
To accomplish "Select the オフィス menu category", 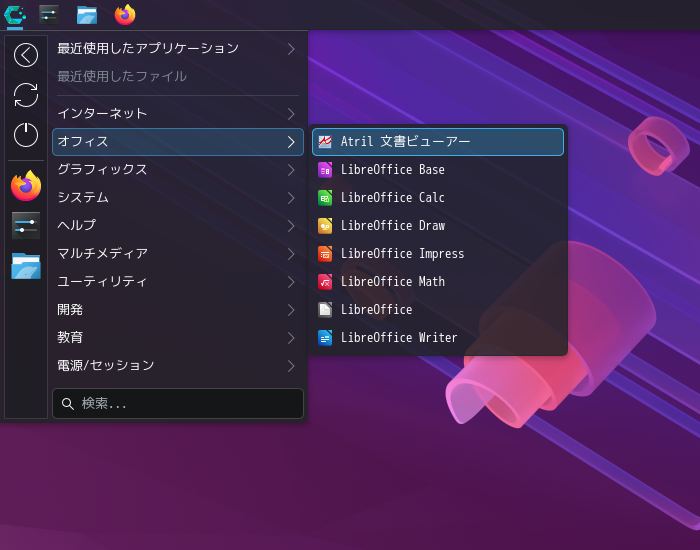I will pos(178,142).
